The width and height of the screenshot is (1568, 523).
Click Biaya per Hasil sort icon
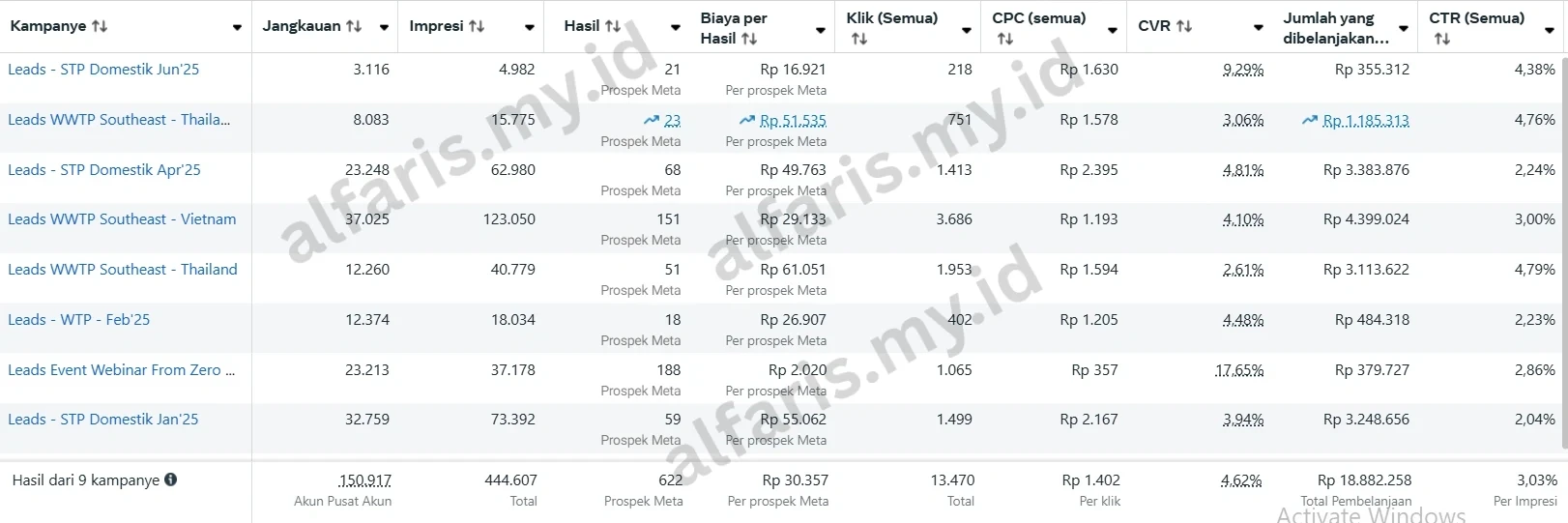tap(749, 39)
